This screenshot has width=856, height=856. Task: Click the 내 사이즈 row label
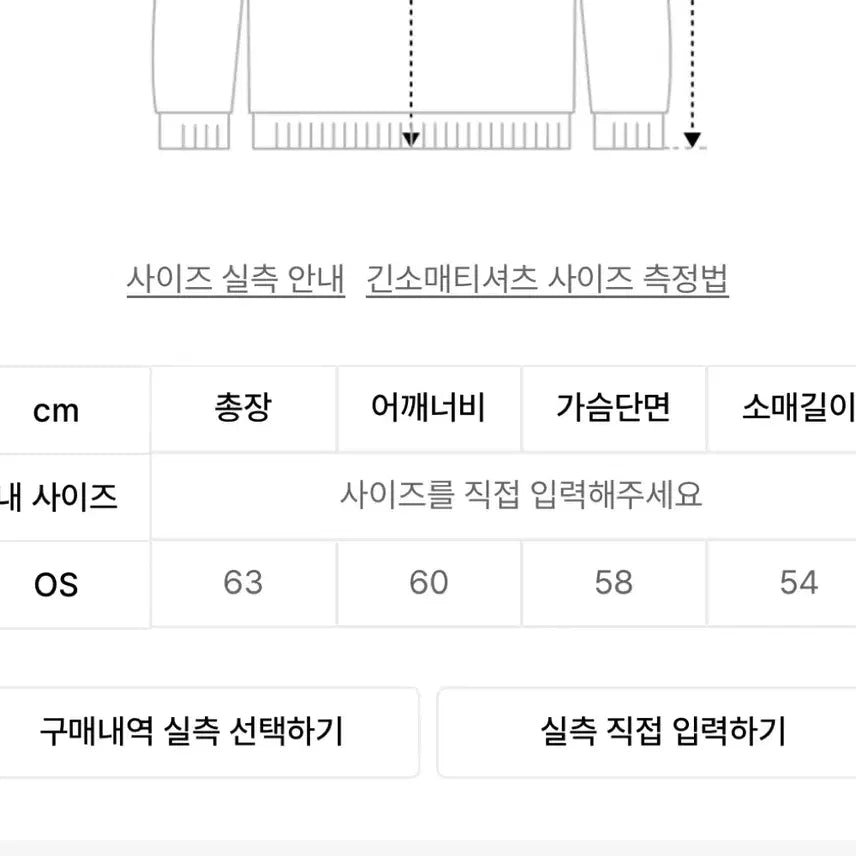pos(60,496)
